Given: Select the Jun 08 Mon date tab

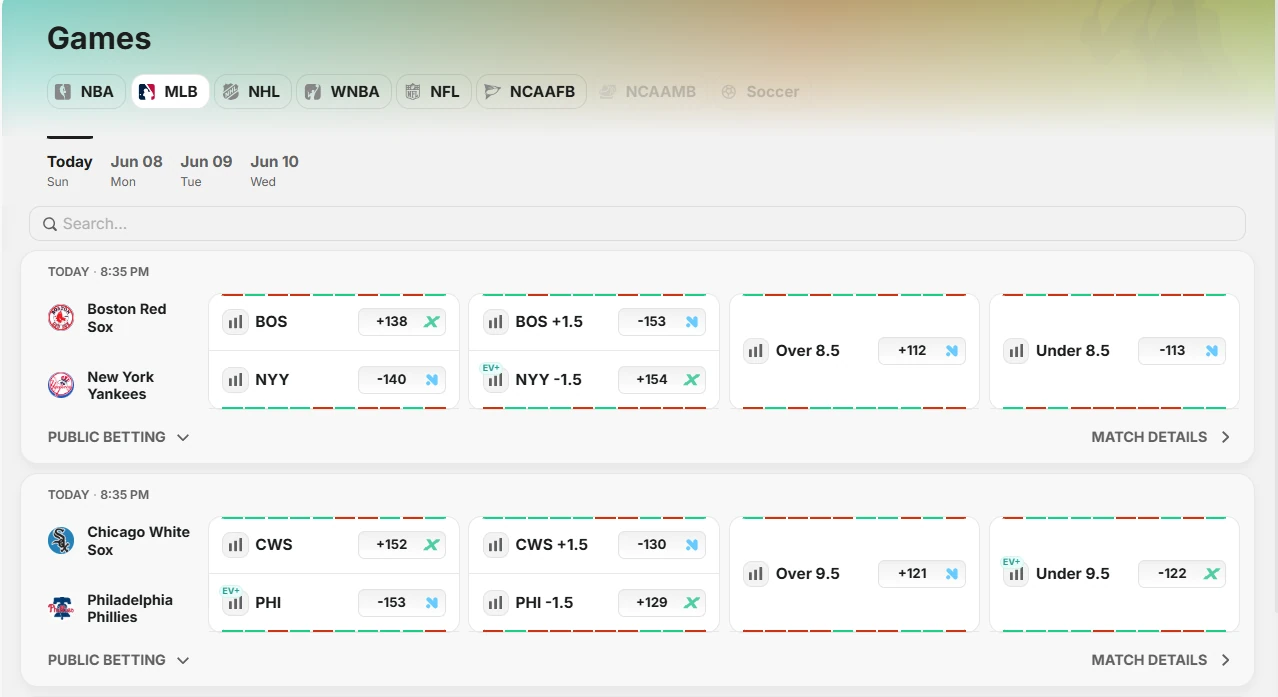Looking at the screenshot, I should [136, 170].
